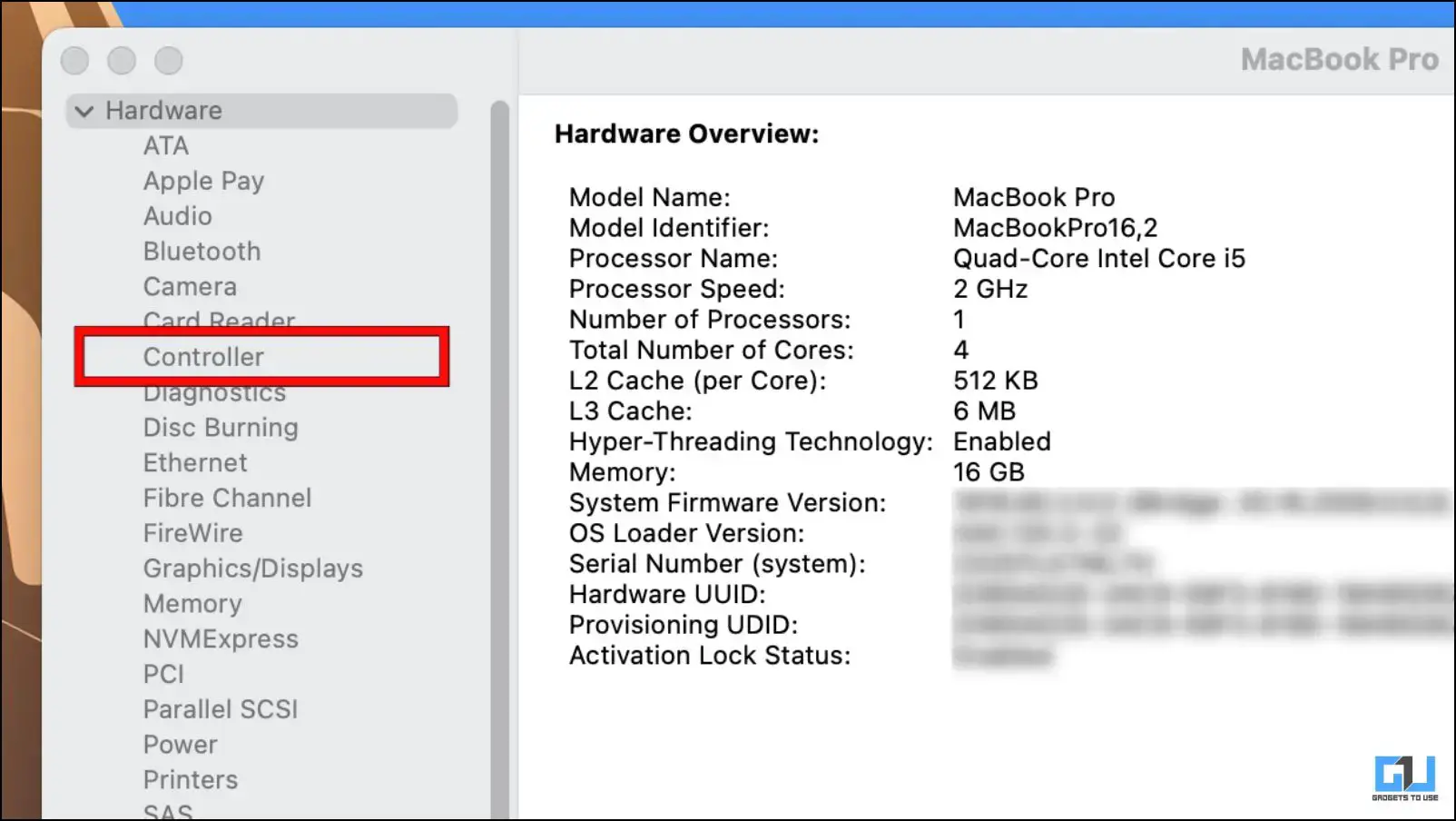Open the highlighted Controller entry
This screenshot has width=1456, height=821.
203,357
